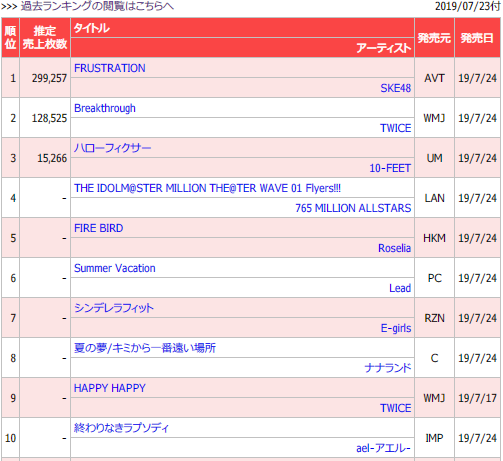
Task: Select the TWICE artist link under Breakthrough
Action: 396,128
